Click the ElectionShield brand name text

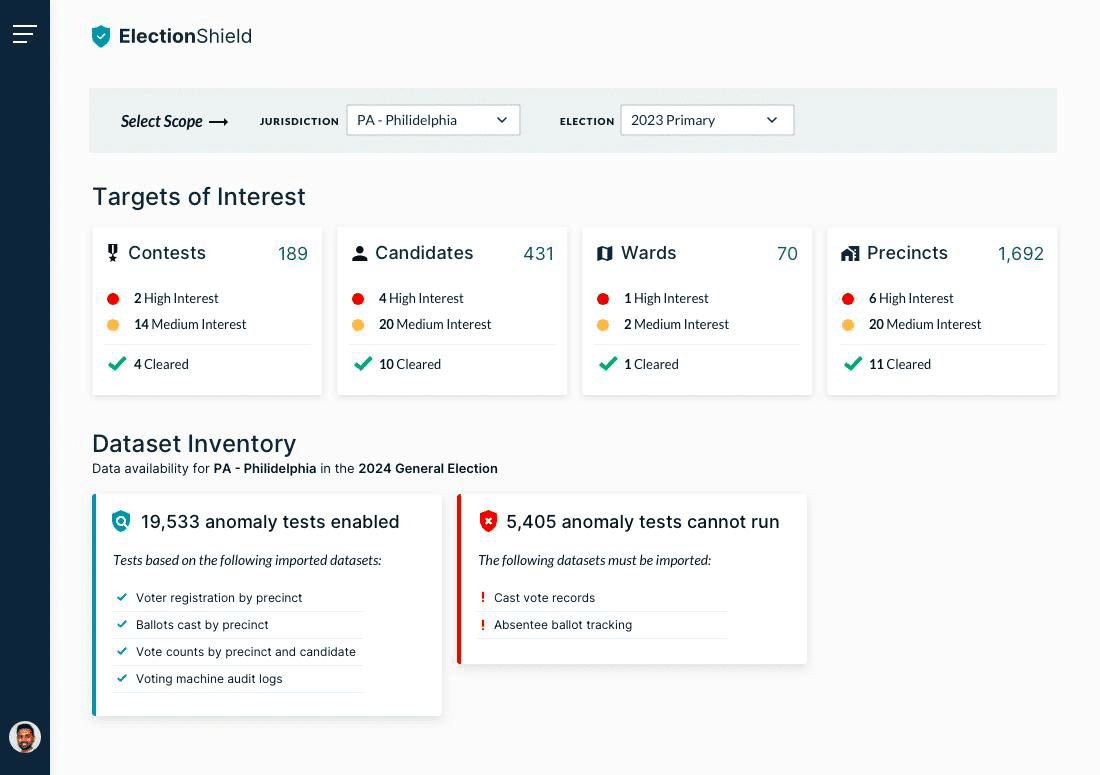pyautogui.click(x=185, y=36)
